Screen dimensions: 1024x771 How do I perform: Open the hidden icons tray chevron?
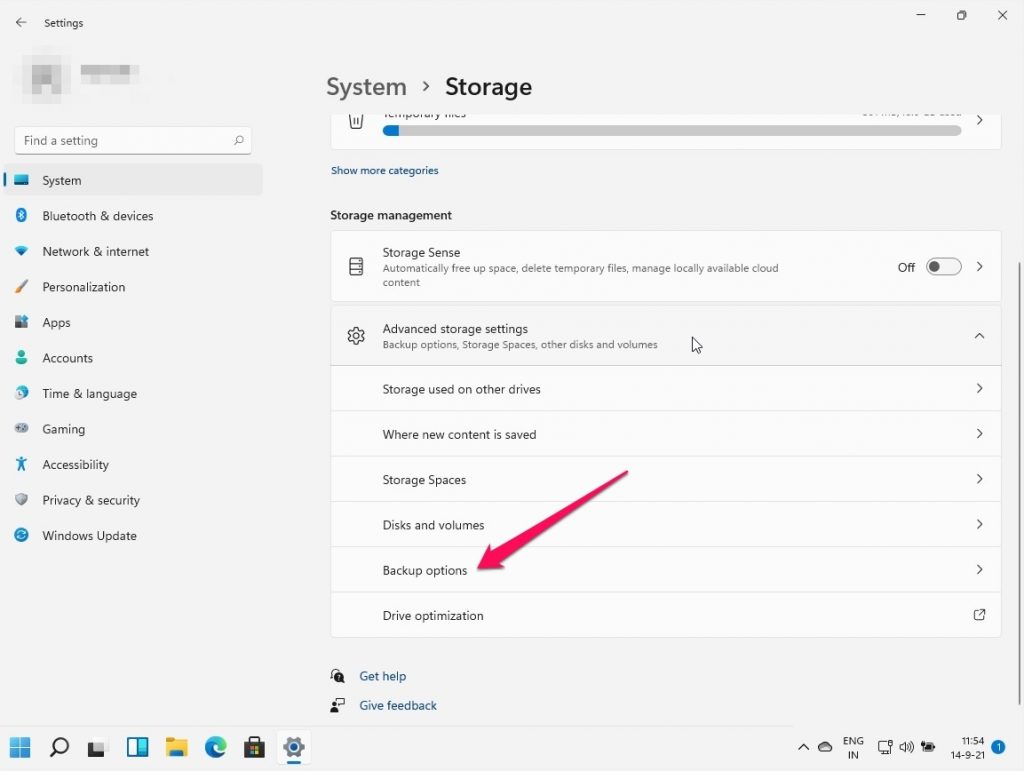(x=803, y=747)
